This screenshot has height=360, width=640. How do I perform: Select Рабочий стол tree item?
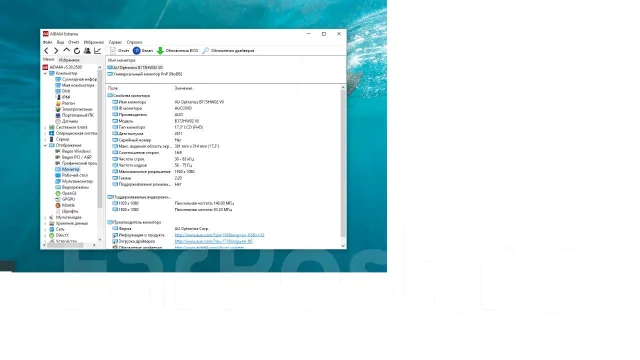[71, 175]
